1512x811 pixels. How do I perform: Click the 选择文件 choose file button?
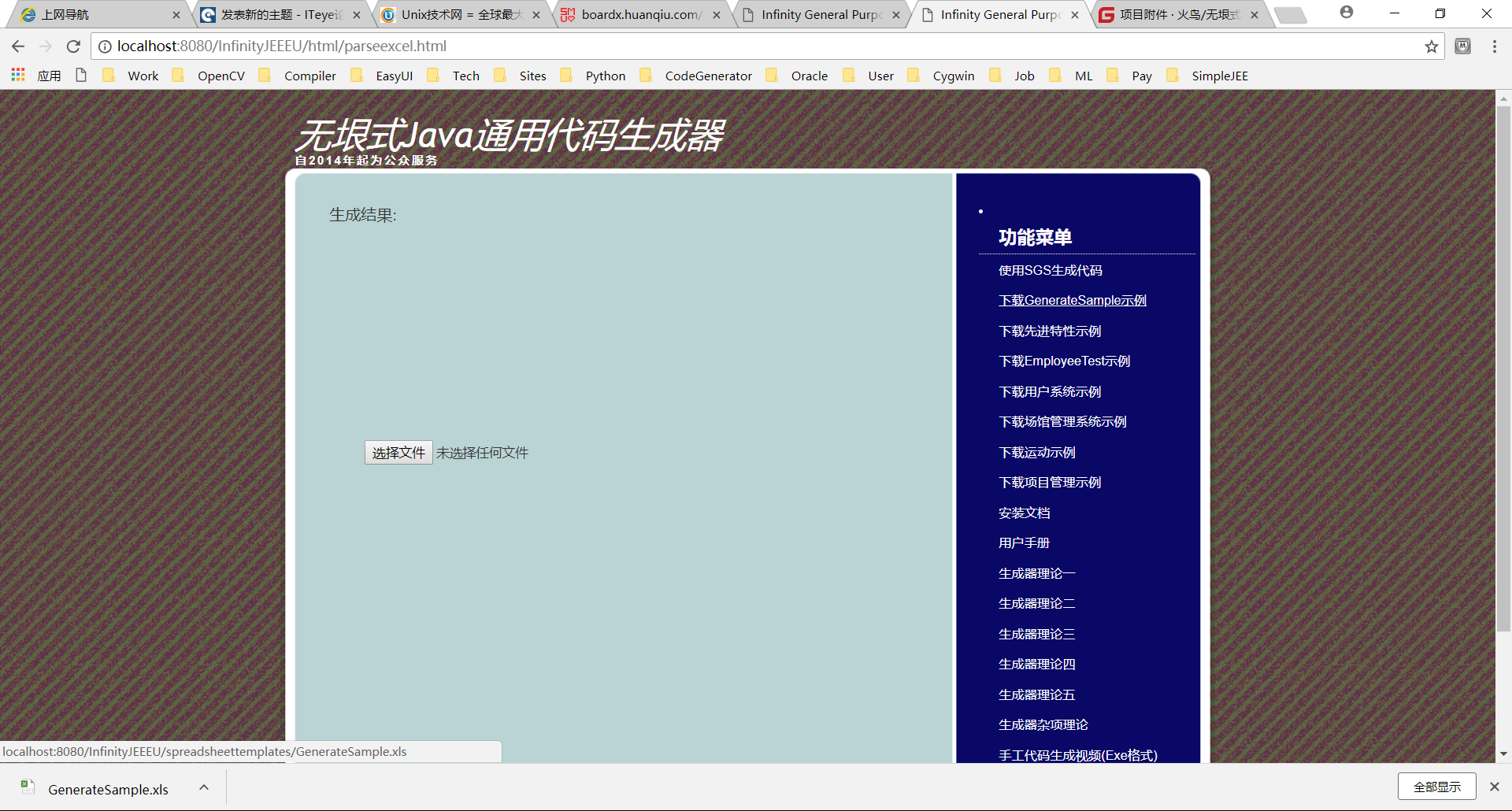(398, 453)
